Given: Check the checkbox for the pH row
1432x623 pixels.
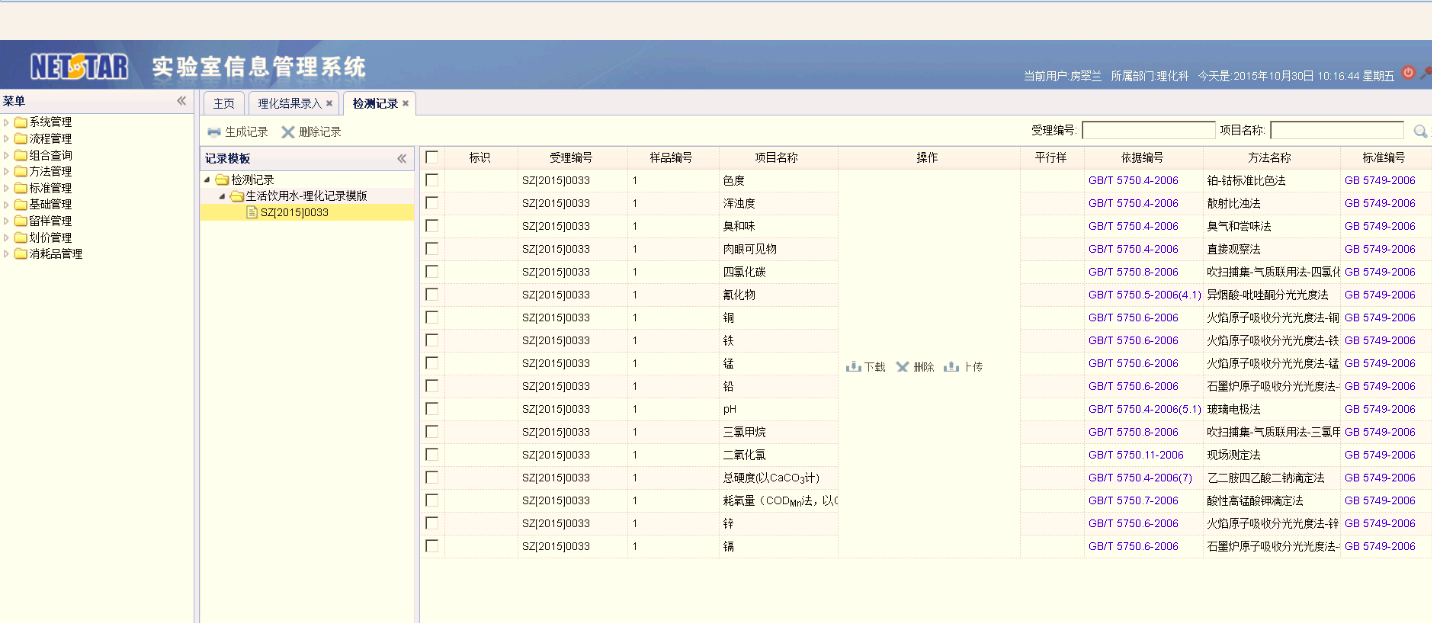Looking at the screenshot, I should click(432, 408).
